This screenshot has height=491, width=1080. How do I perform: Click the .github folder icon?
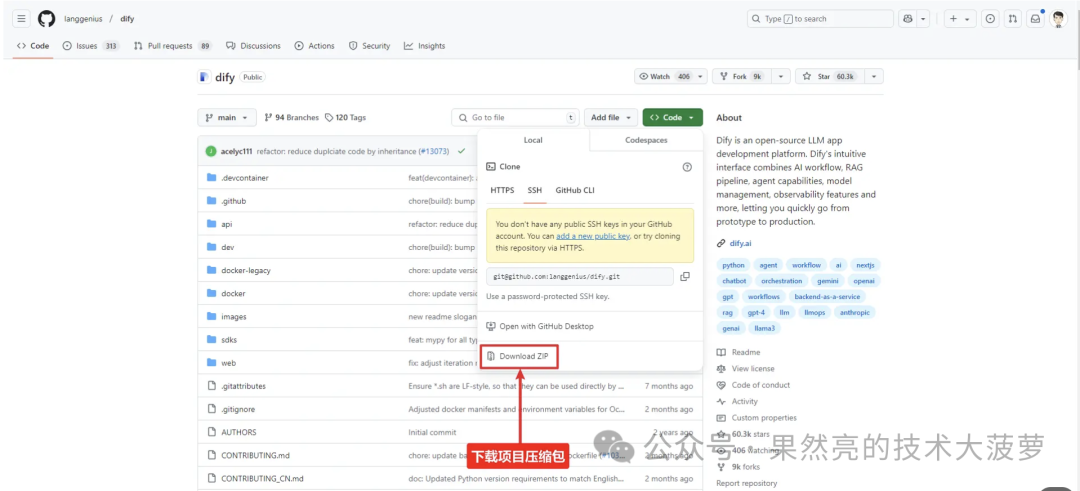tap(211, 201)
